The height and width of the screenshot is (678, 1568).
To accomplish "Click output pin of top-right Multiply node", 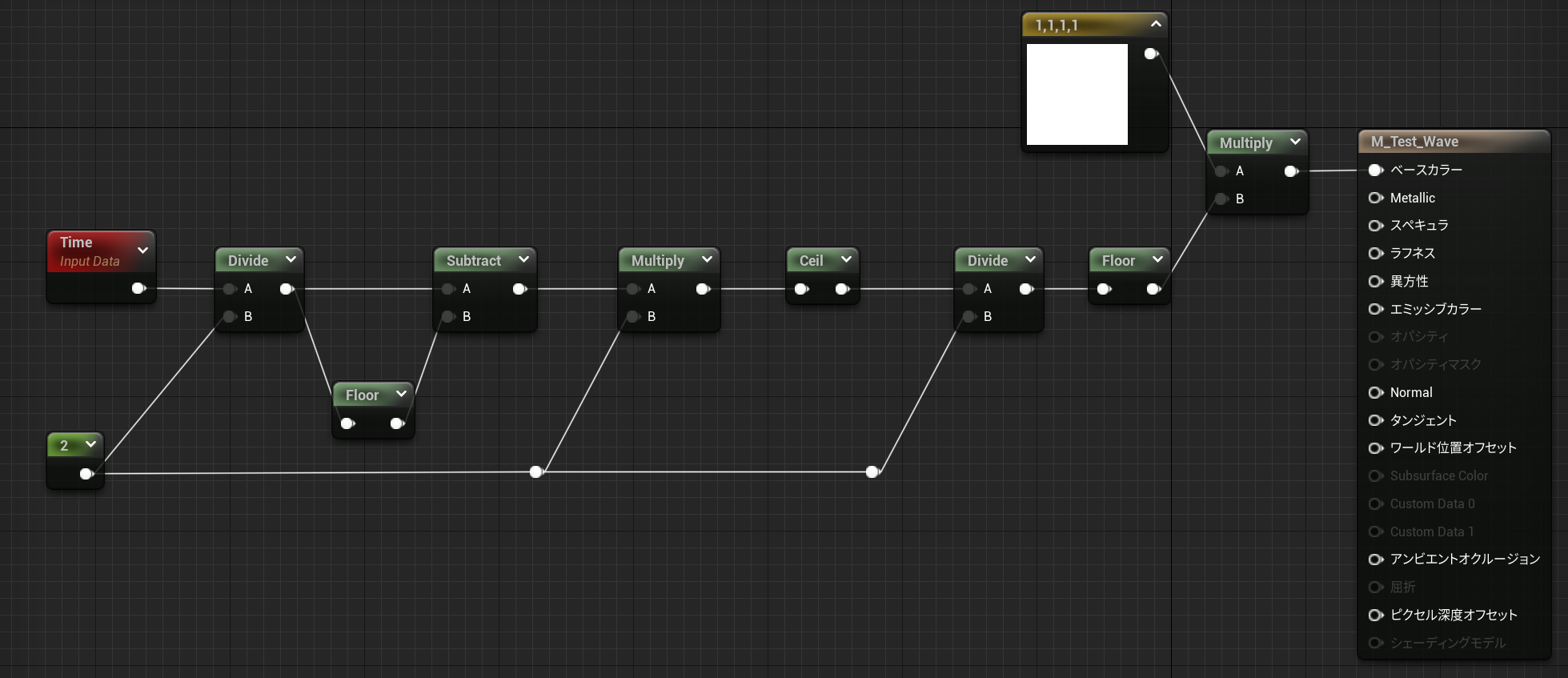I will coord(1291,171).
